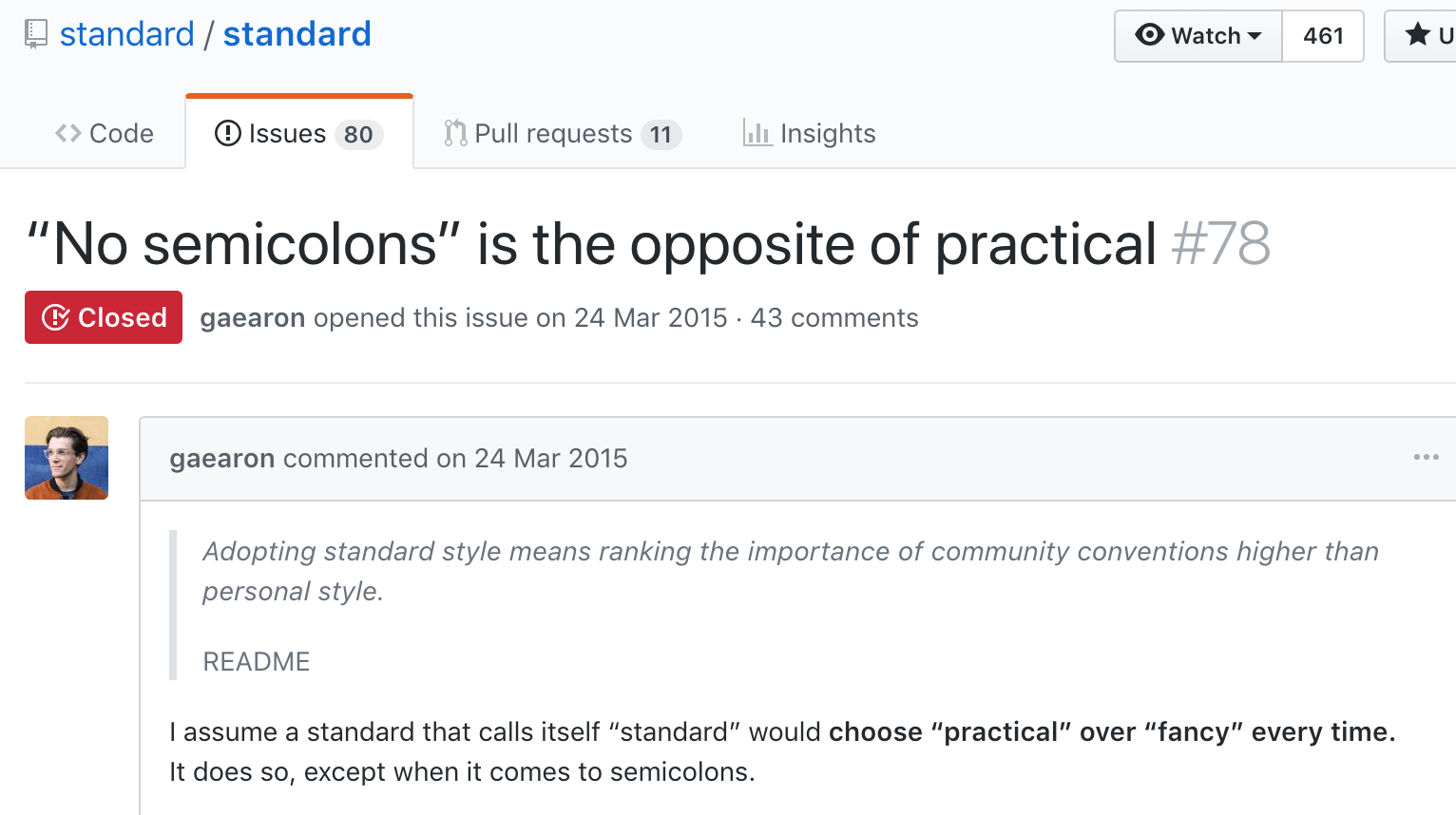Click the eye icon on Watch

(x=1150, y=35)
